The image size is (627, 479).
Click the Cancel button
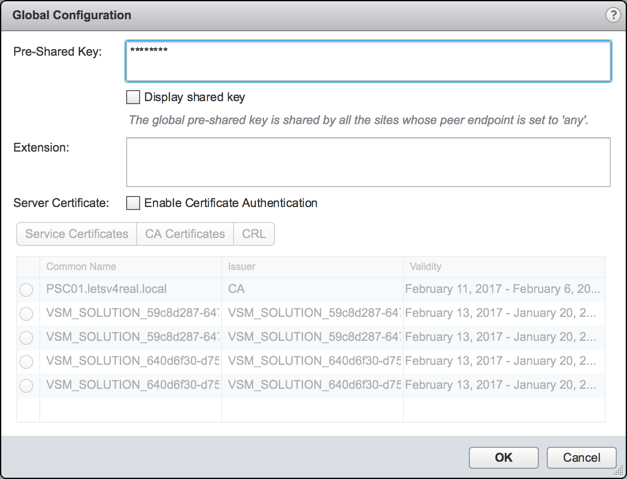click(581, 457)
